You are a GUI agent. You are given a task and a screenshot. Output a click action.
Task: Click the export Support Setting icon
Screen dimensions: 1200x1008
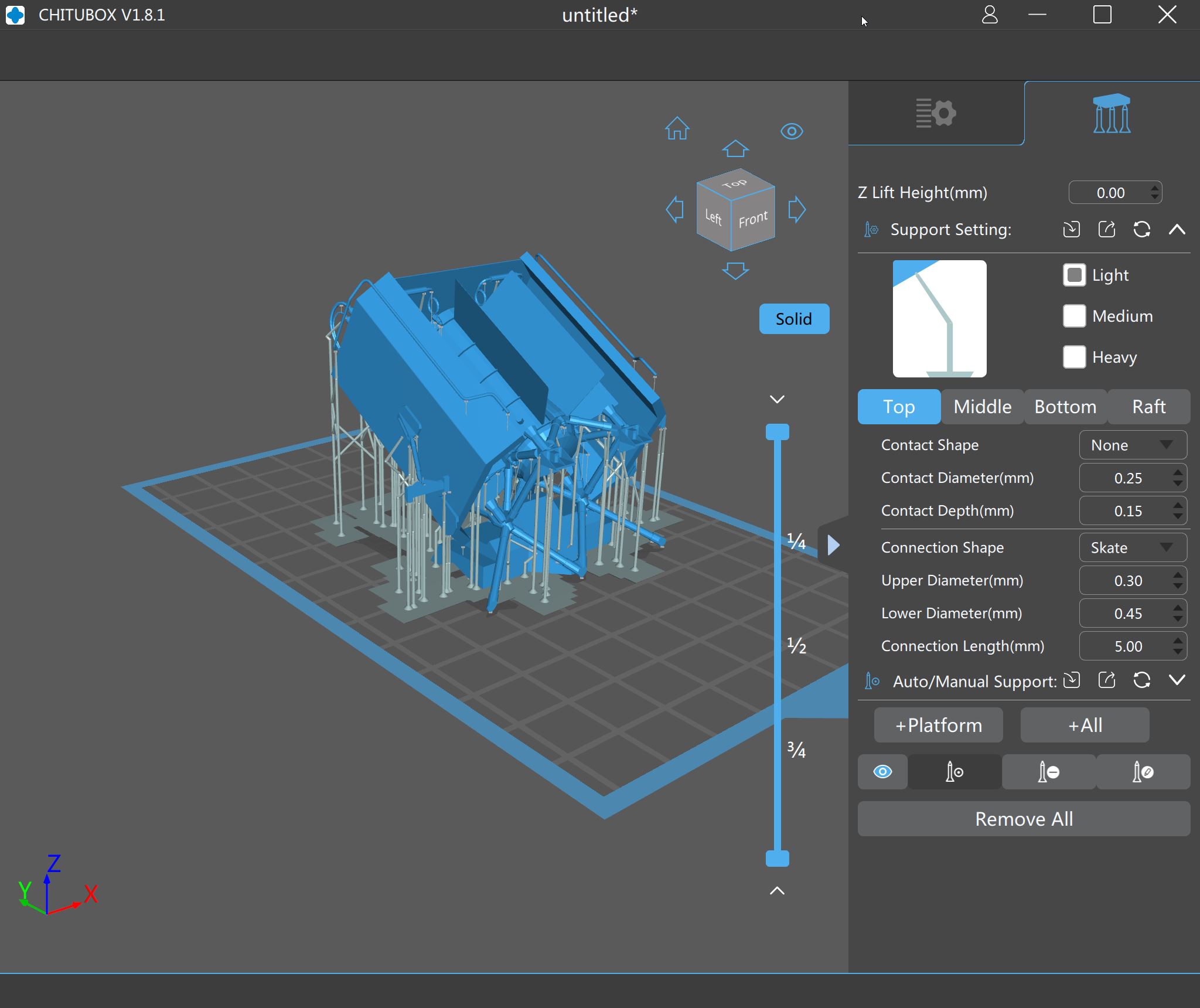[1106, 229]
